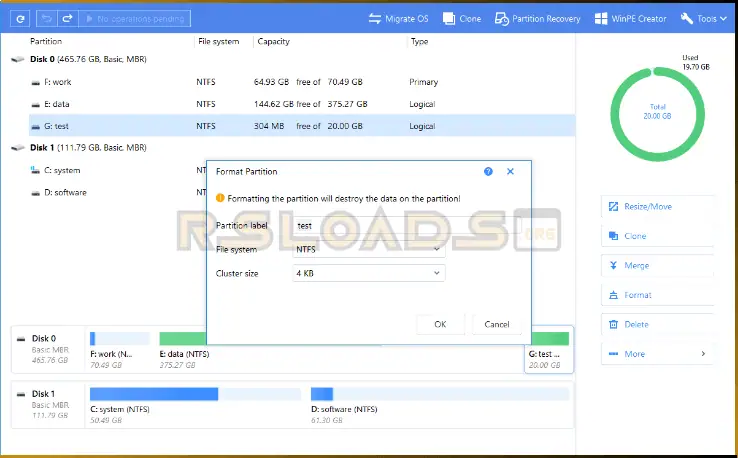Click the More dots icon in side panel
738x458 pixels.
[x=613, y=354]
